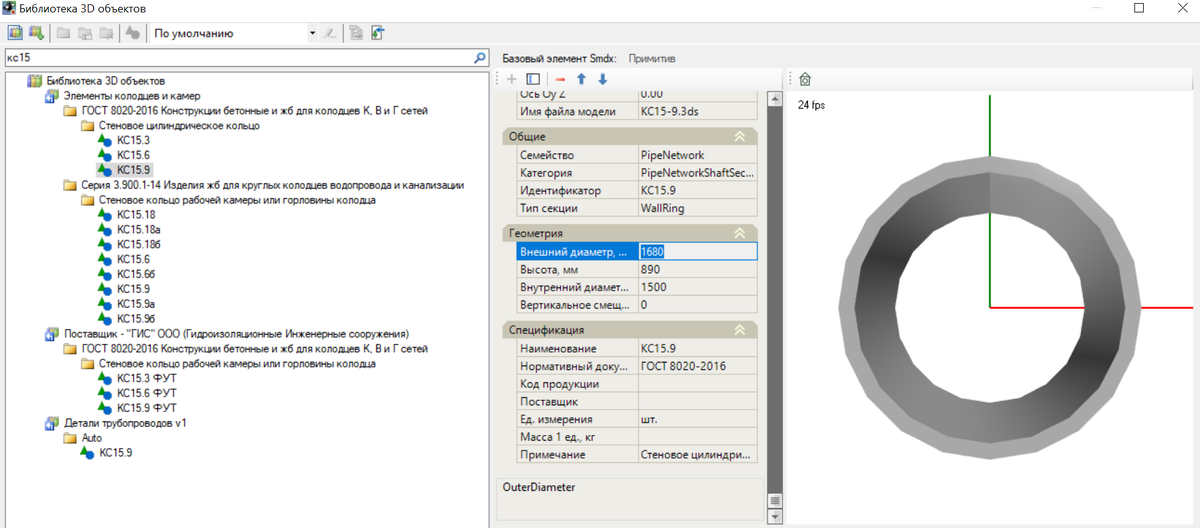Click the Тип секции value WallRing

point(697,207)
